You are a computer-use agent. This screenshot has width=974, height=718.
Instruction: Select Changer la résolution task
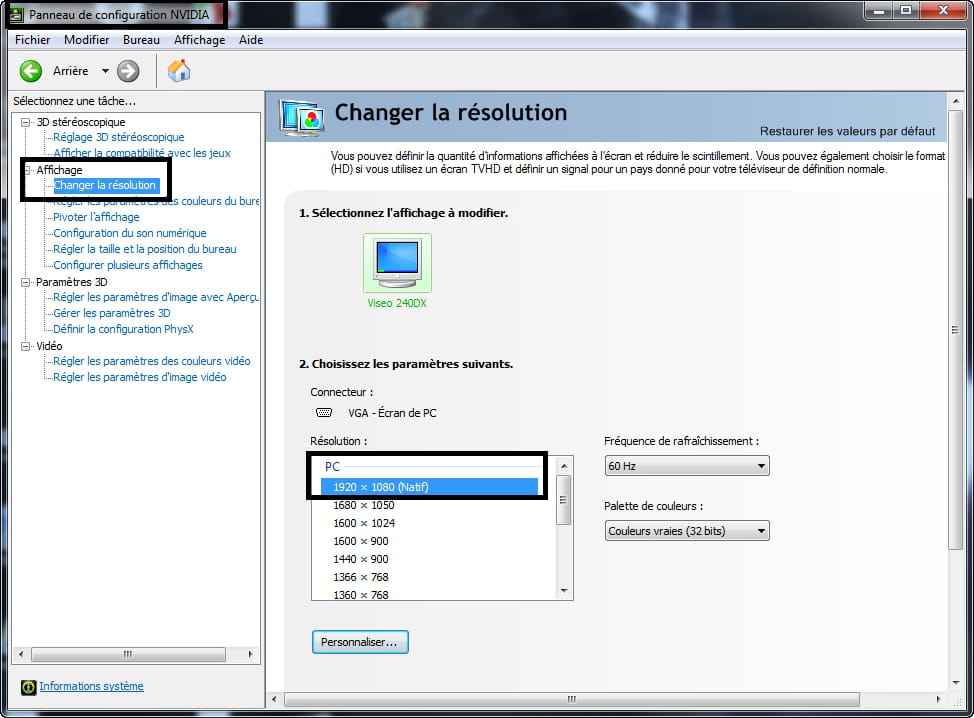click(105, 185)
